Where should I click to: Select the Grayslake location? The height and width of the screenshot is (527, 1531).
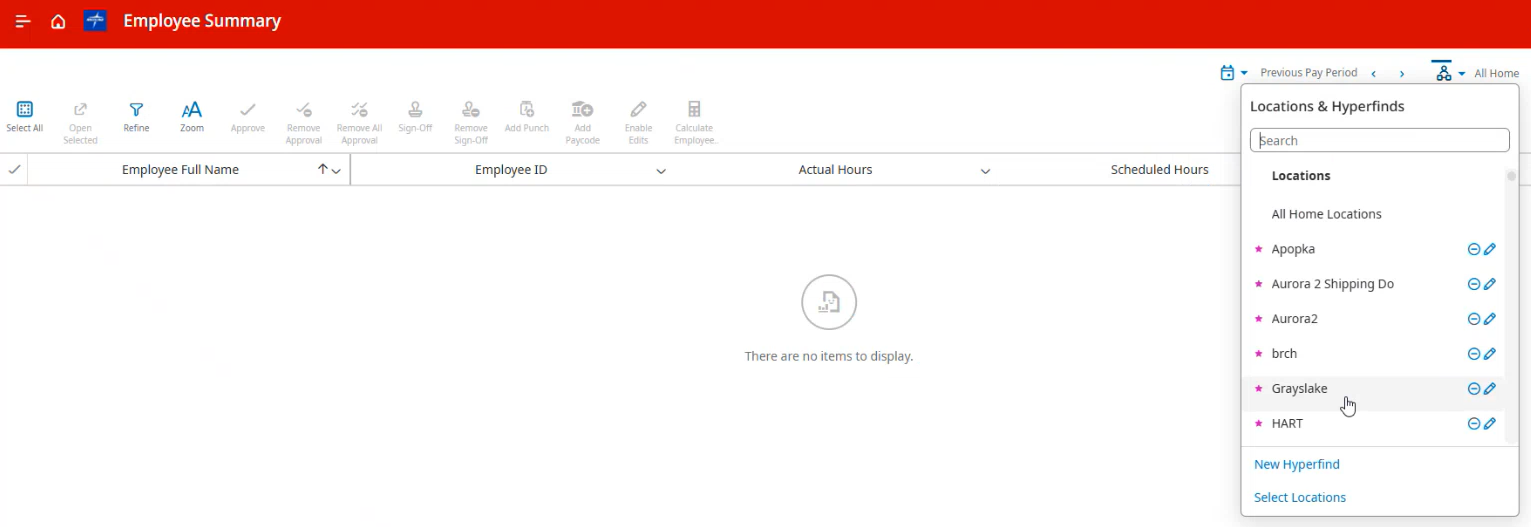[x=1299, y=389]
